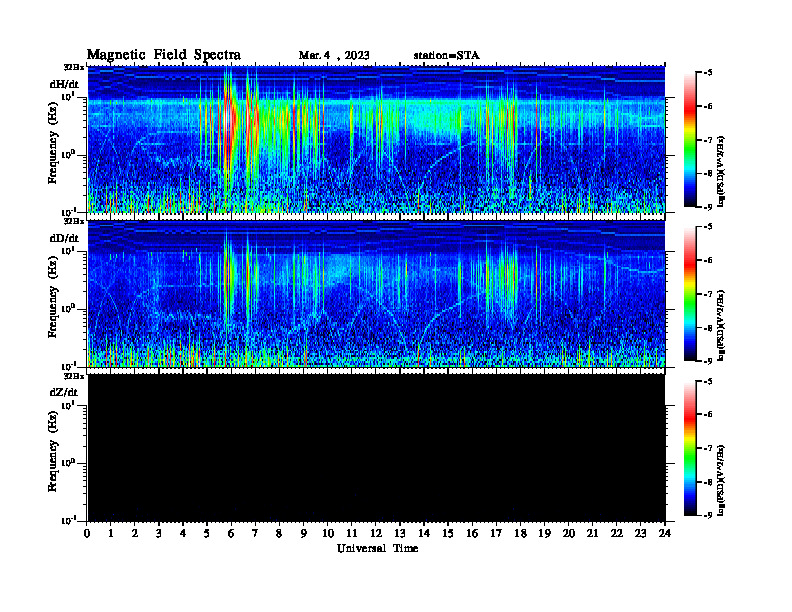The width and height of the screenshot is (792, 612).
Task: Click the "station=STA" label
Action: (x=446, y=56)
